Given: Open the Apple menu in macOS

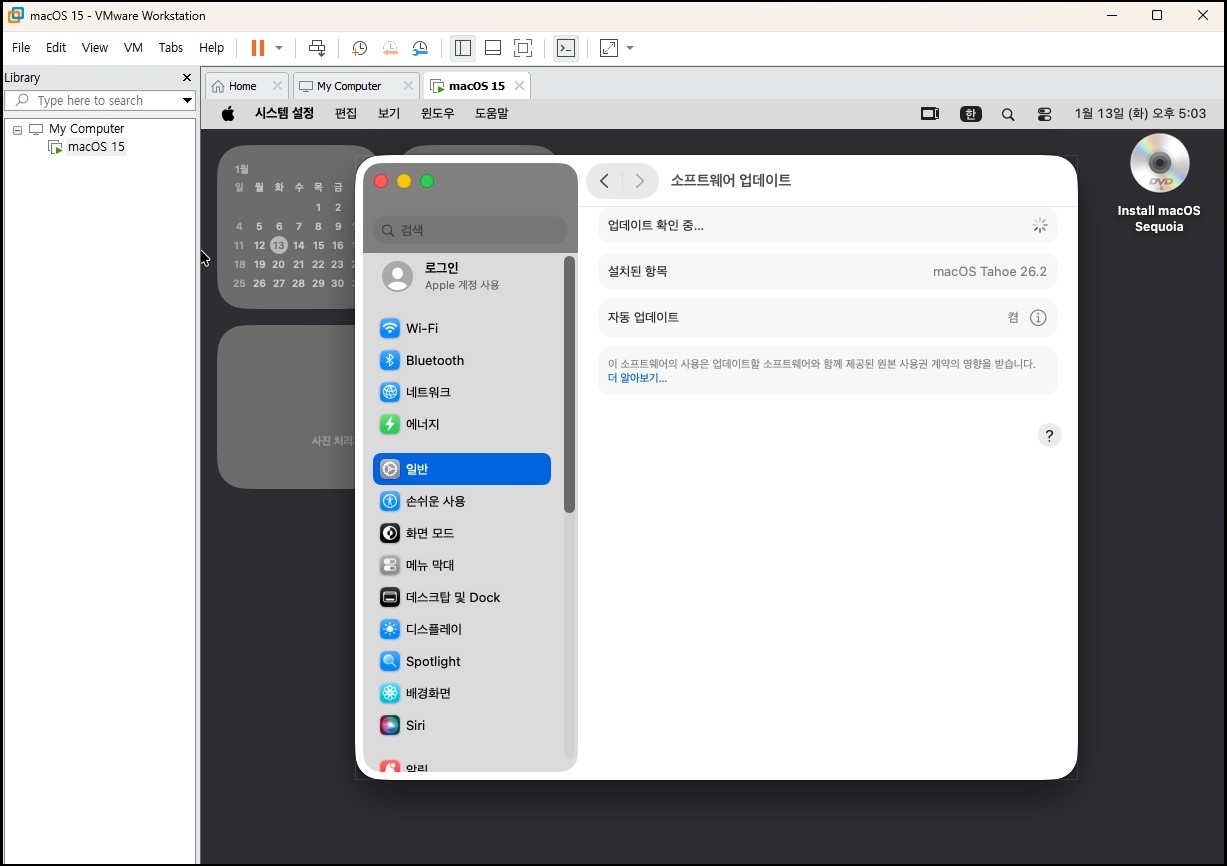Looking at the screenshot, I should point(228,114).
